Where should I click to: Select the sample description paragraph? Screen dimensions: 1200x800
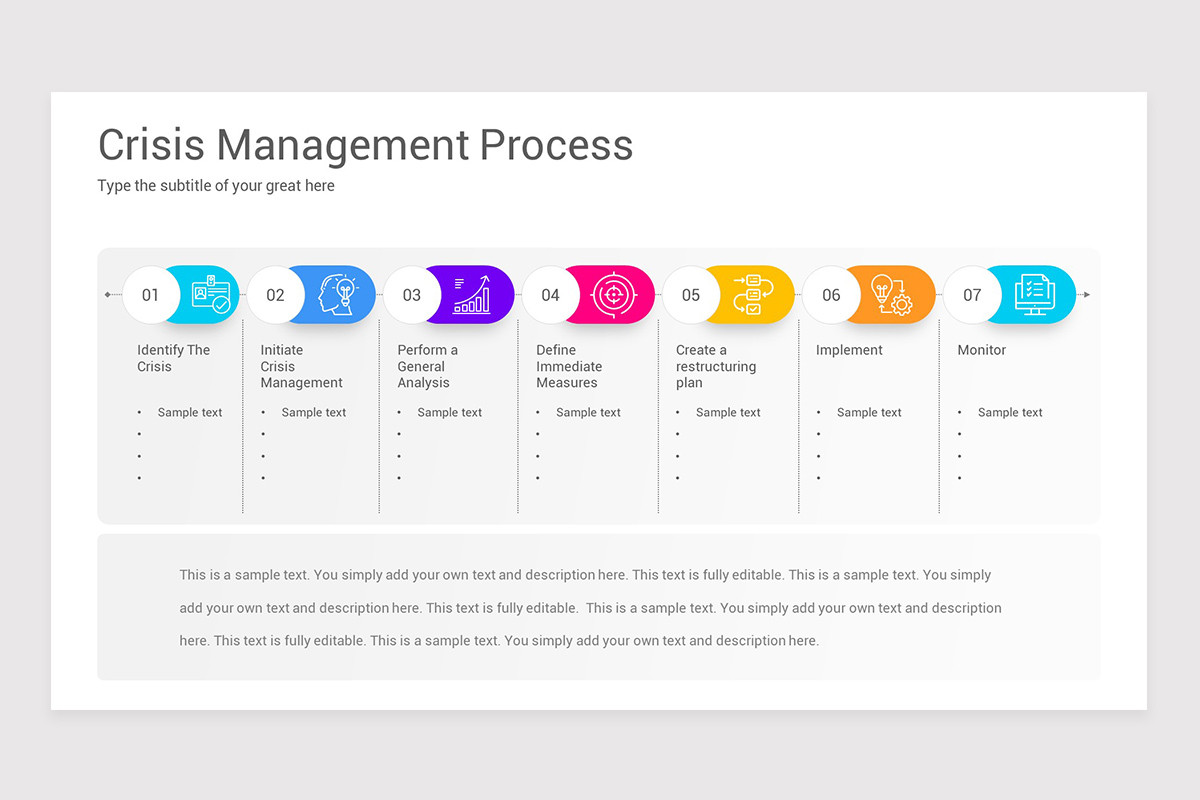pyautogui.click(x=590, y=608)
